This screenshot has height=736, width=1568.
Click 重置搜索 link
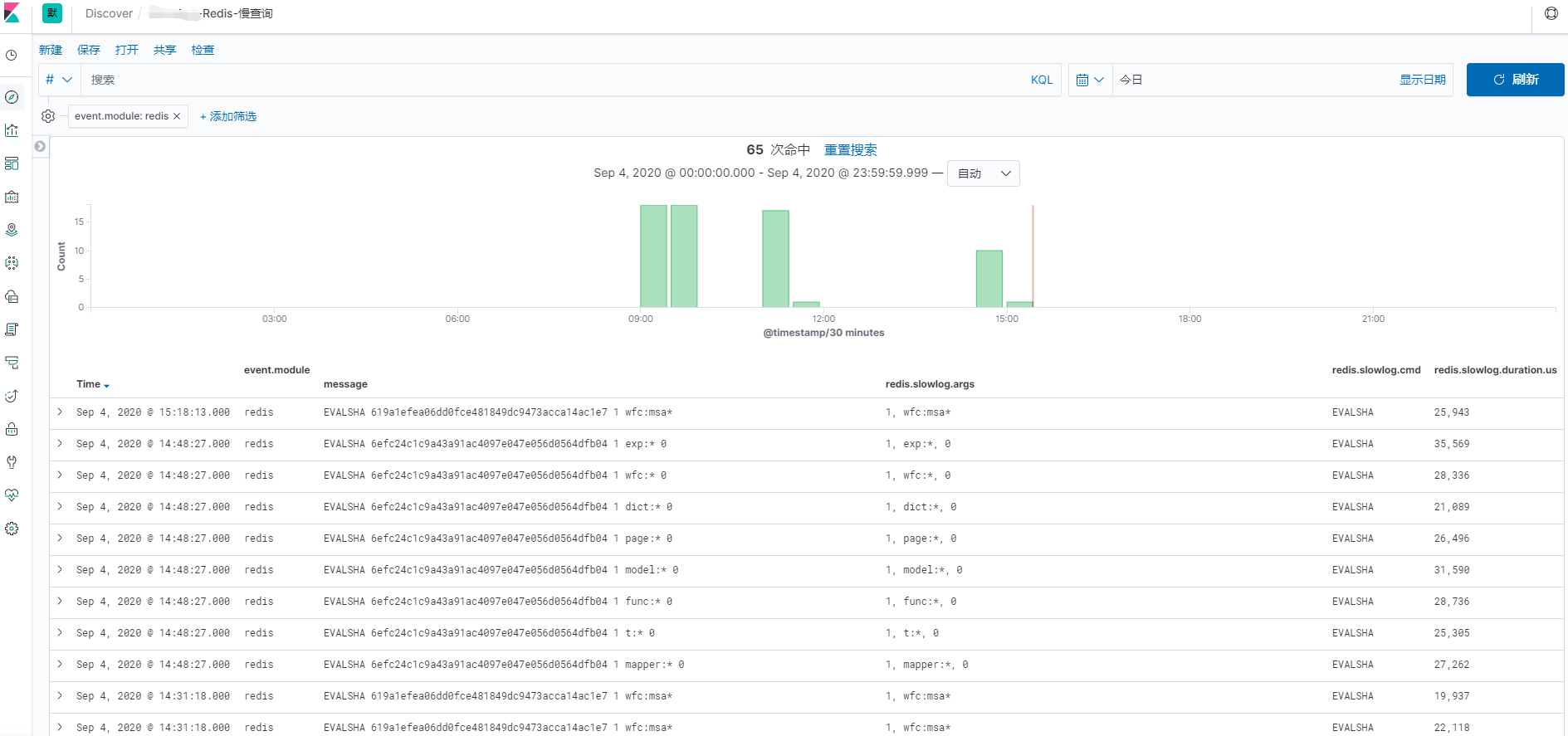(x=851, y=149)
